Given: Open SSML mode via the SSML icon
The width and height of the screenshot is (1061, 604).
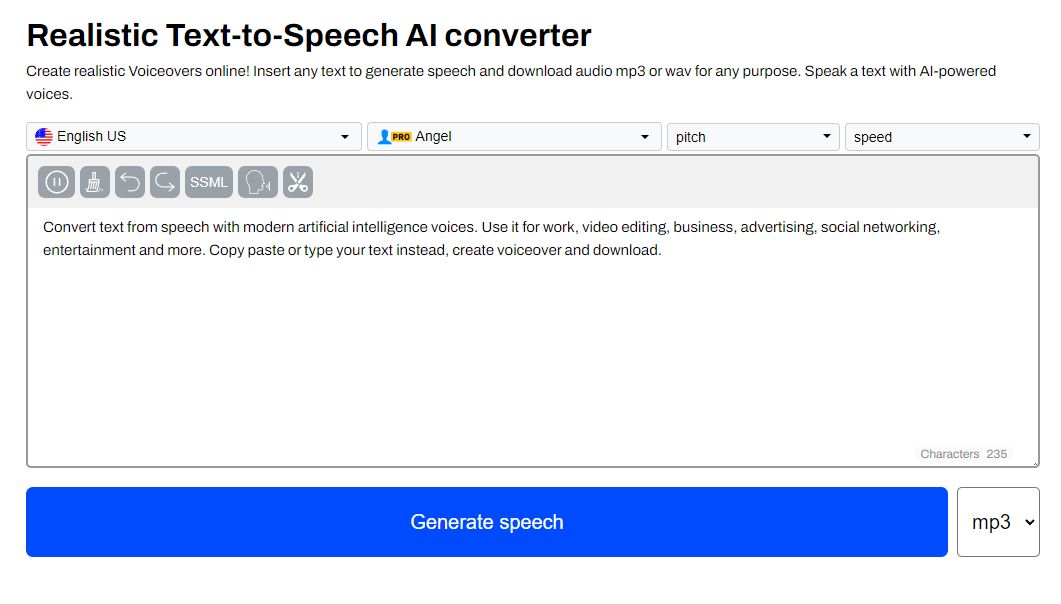Looking at the screenshot, I should [x=208, y=182].
